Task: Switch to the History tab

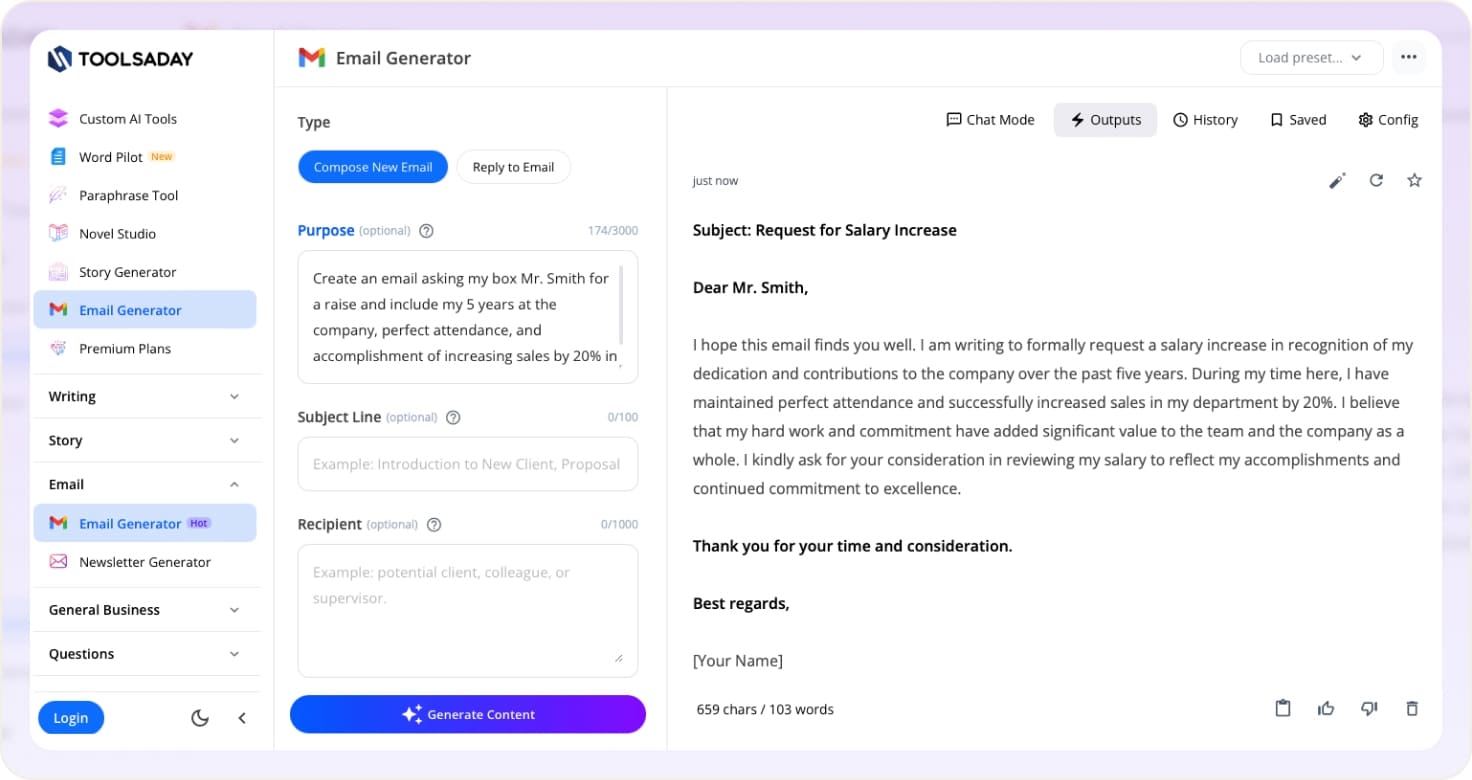Action: (1205, 119)
